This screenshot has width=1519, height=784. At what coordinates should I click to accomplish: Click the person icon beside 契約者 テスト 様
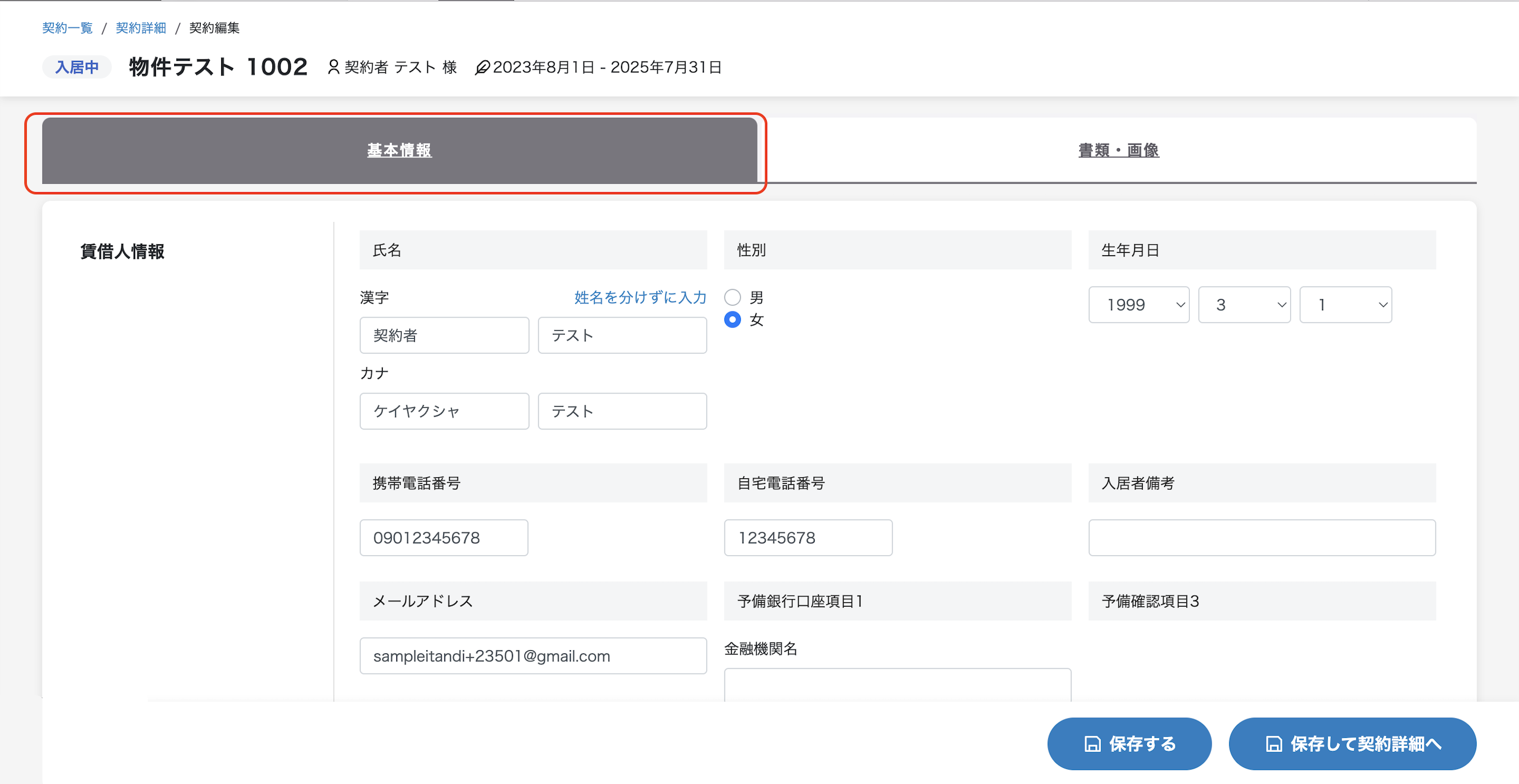[333, 67]
